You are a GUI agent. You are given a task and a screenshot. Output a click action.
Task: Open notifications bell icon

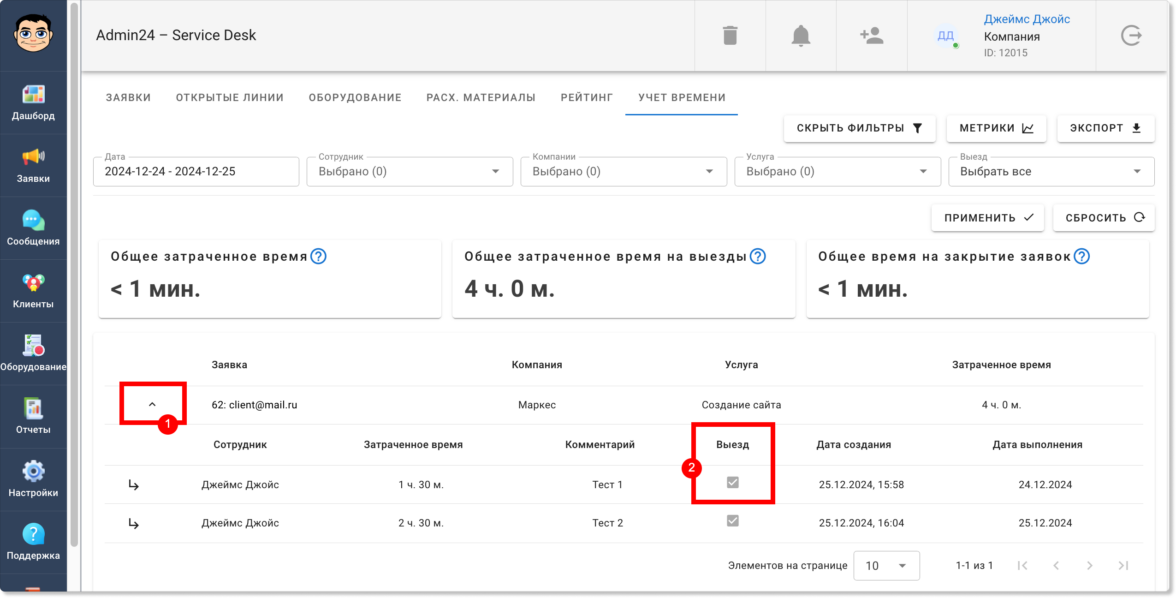coord(800,36)
